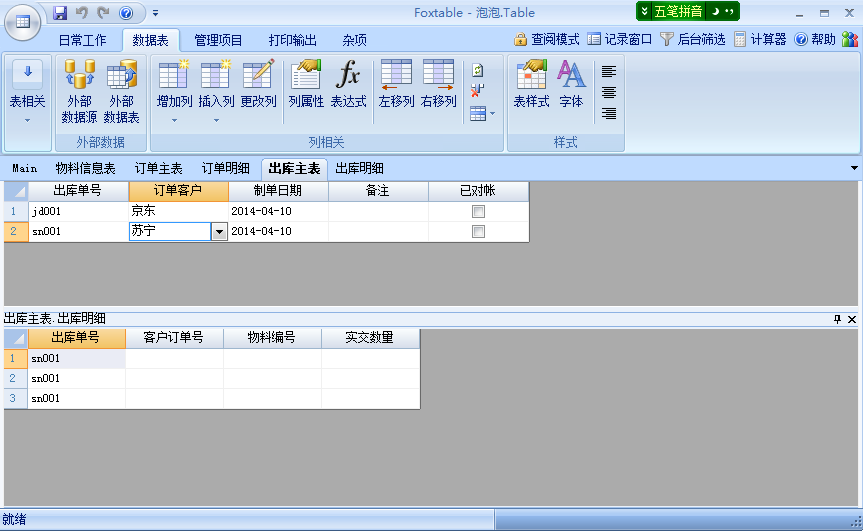
Task: Move column left with 左移列
Action: point(396,84)
